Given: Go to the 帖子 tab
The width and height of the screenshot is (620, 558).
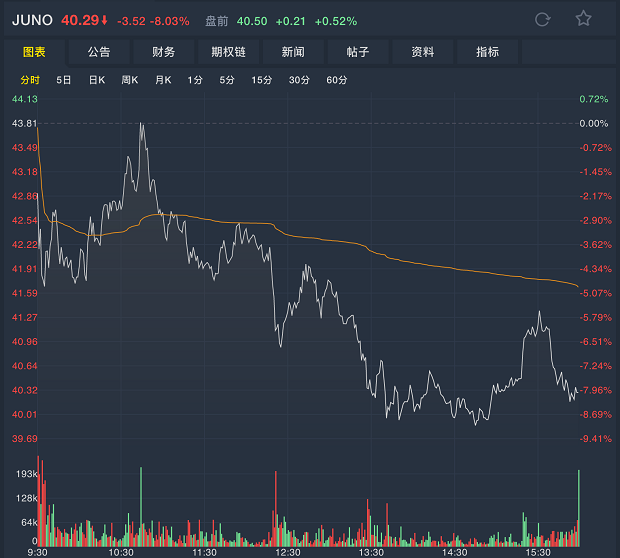Looking at the screenshot, I should click(x=358, y=53).
